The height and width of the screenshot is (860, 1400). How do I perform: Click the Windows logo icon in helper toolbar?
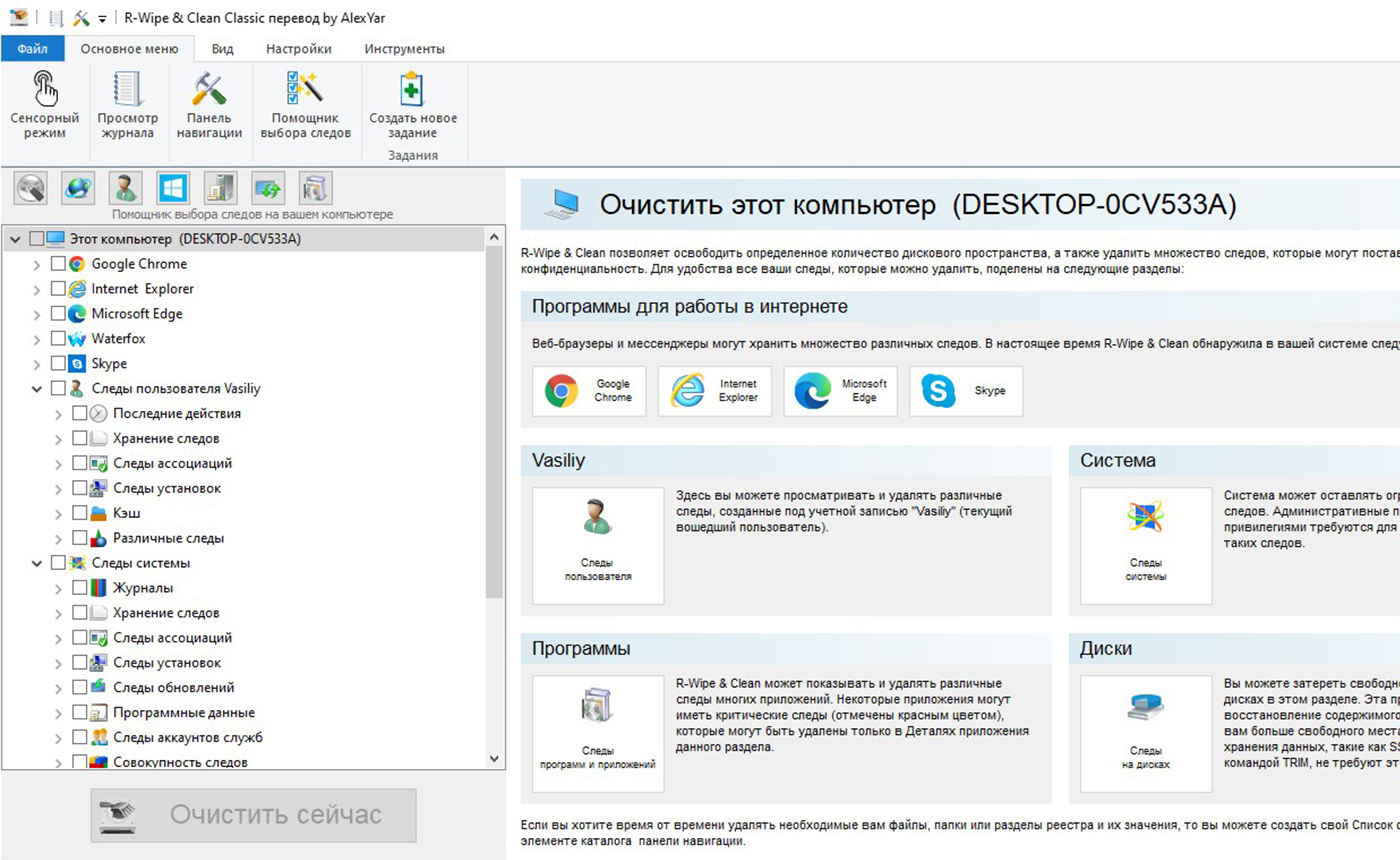click(172, 188)
